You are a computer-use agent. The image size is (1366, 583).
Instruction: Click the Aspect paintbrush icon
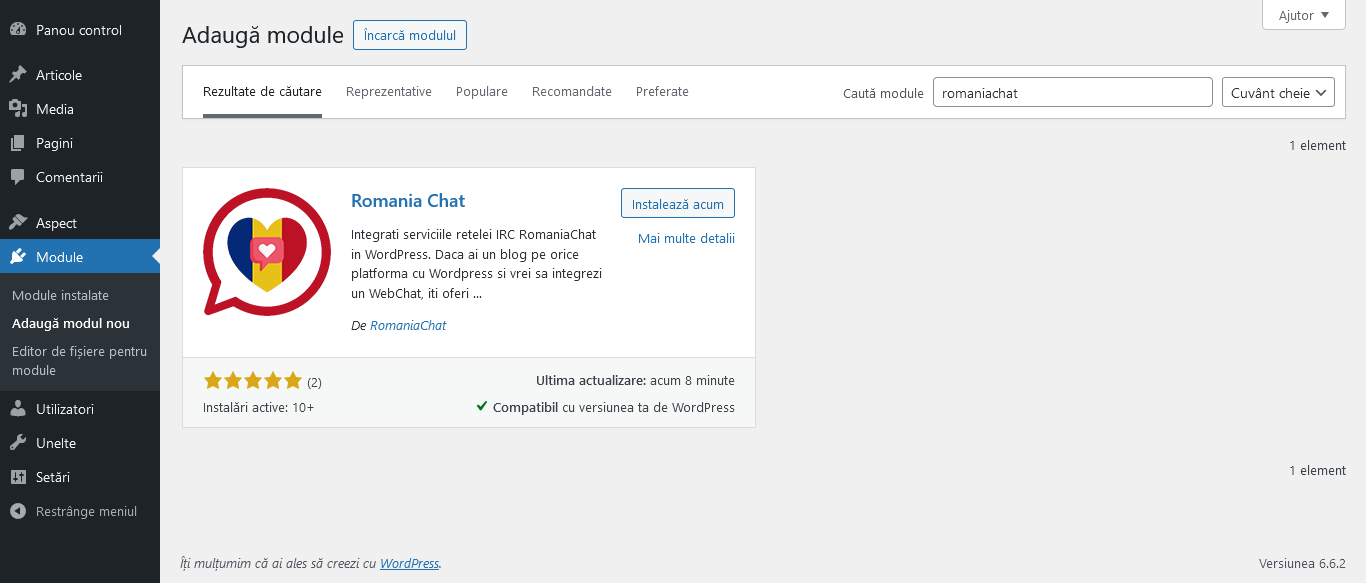click(x=18, y=223)
